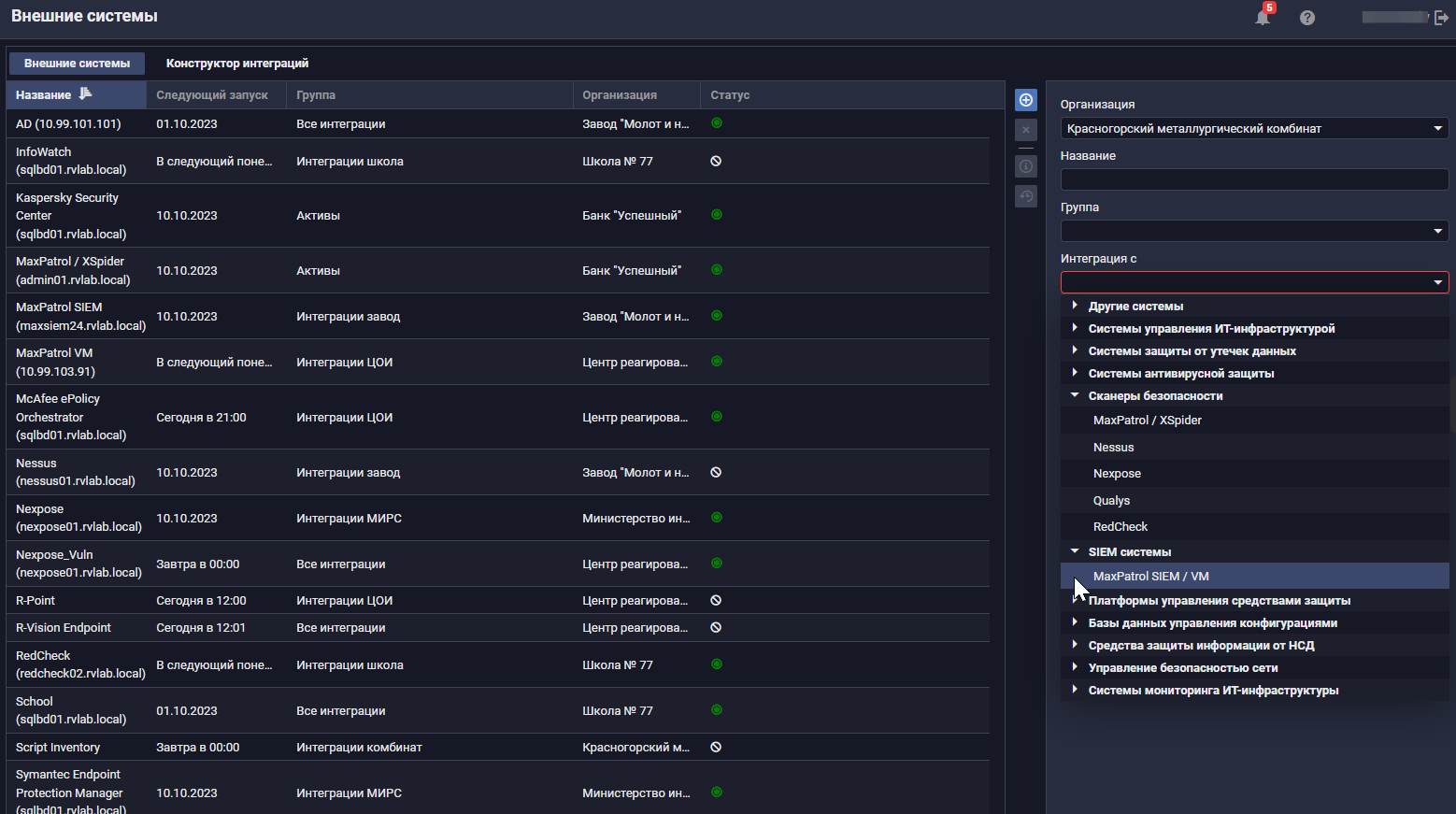Choose MaxPatrol SIEM / VM from the list
The height and width of the screenshot is (814, 1456).
click(x=1150, y=577)
